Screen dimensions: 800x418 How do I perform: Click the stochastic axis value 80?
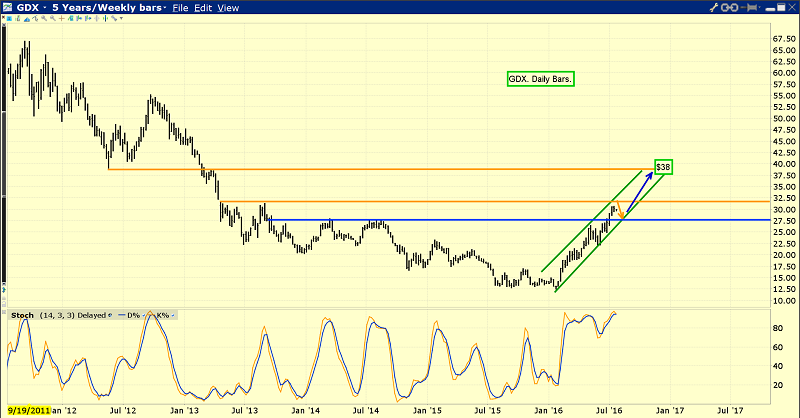click(x=778, y=328)
